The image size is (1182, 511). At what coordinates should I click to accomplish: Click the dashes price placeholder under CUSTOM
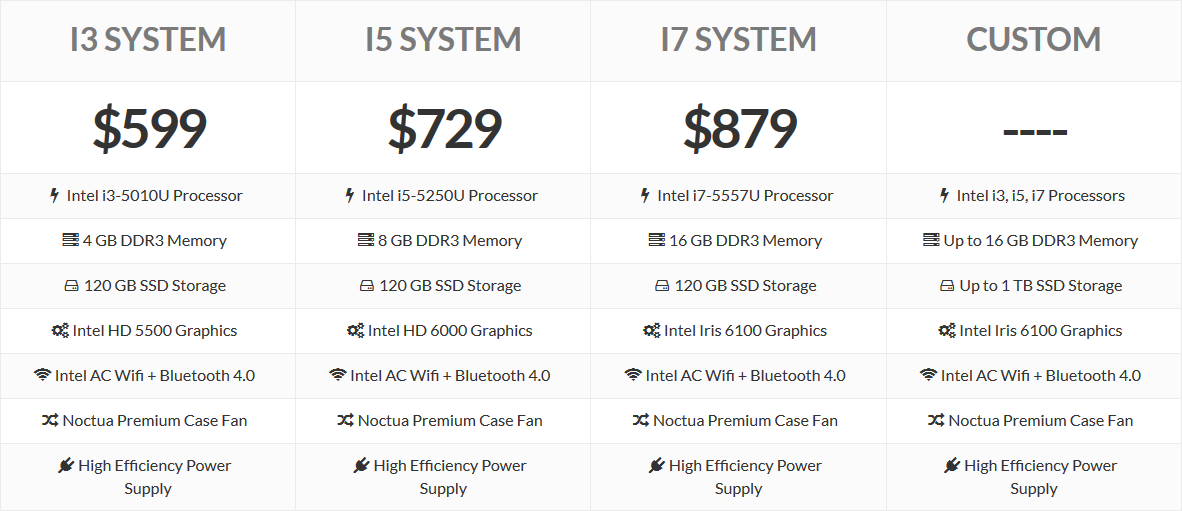1034,132
